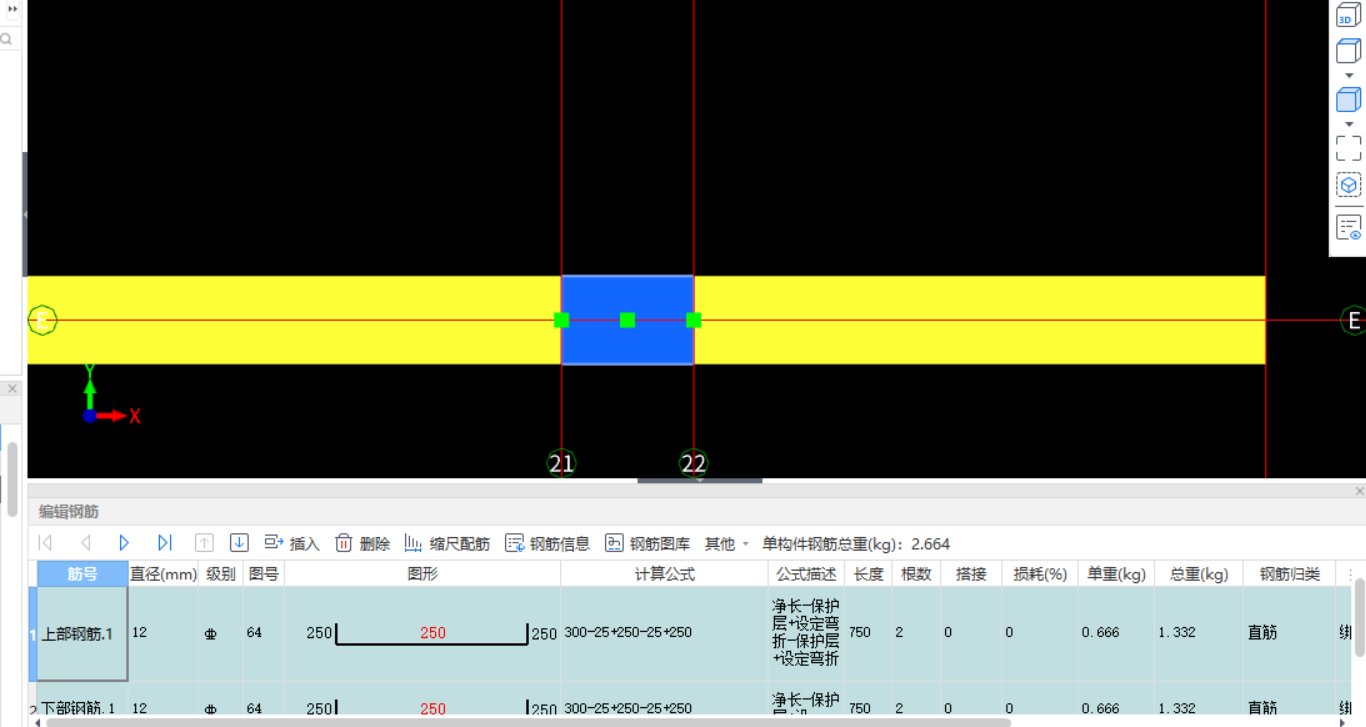Select the solid shaded cube display icon
This screenshot has height=727, width=1366.
click(x=1349, y=100)
